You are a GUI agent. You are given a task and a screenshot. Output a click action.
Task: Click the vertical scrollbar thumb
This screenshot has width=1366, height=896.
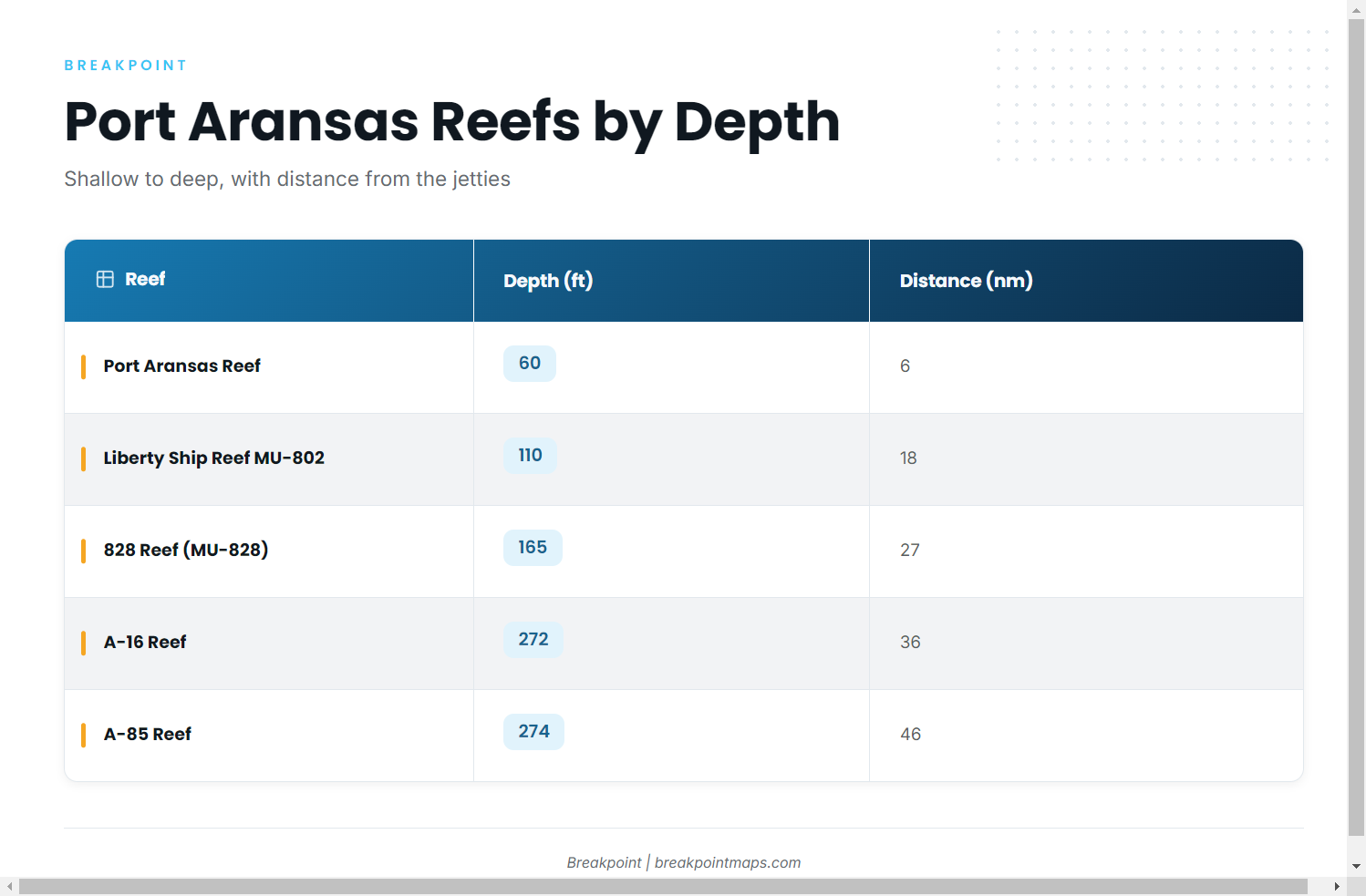pyautogui.click(x=1357, y=426)
